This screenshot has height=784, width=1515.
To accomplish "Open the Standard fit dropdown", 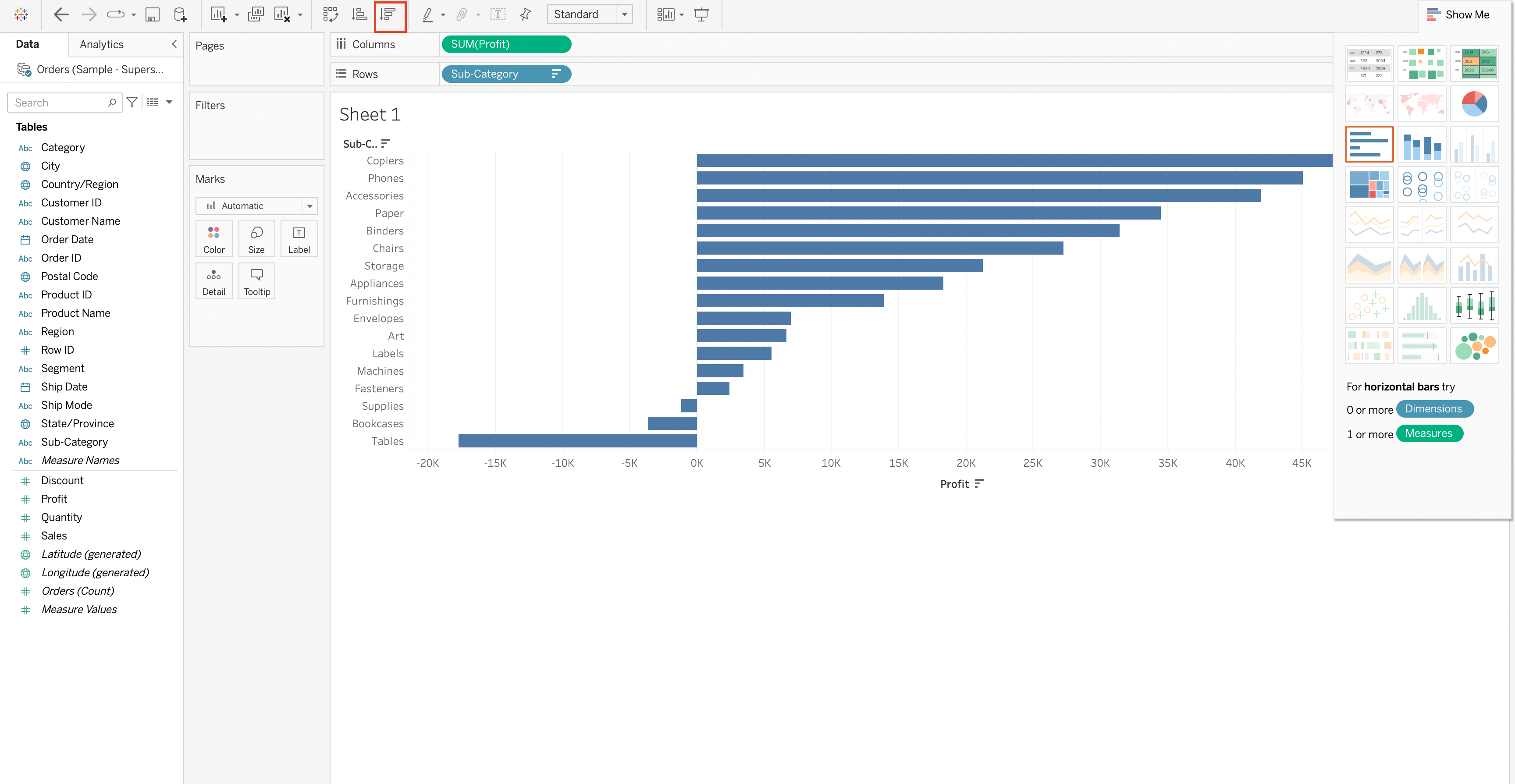I will (x=625, y=14).
